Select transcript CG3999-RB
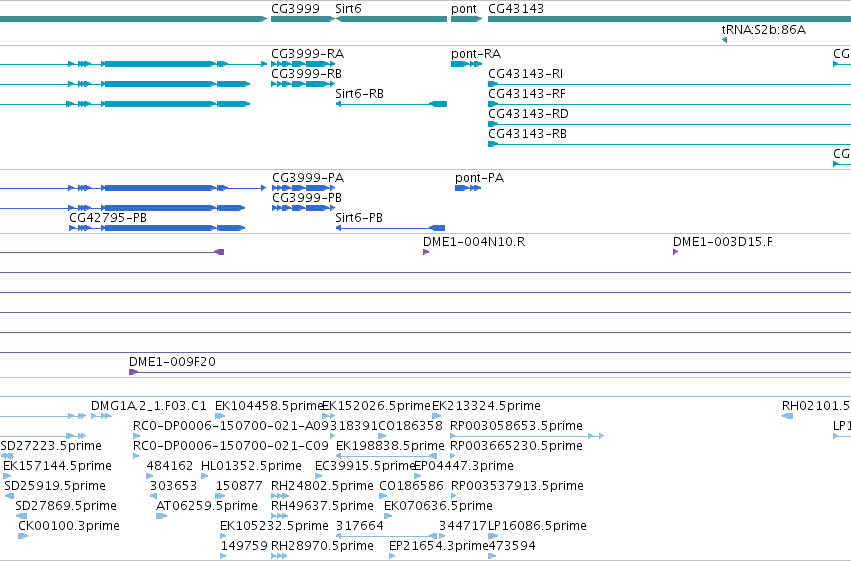The height and width of the screenshot is (561, 851). [307, 74]
